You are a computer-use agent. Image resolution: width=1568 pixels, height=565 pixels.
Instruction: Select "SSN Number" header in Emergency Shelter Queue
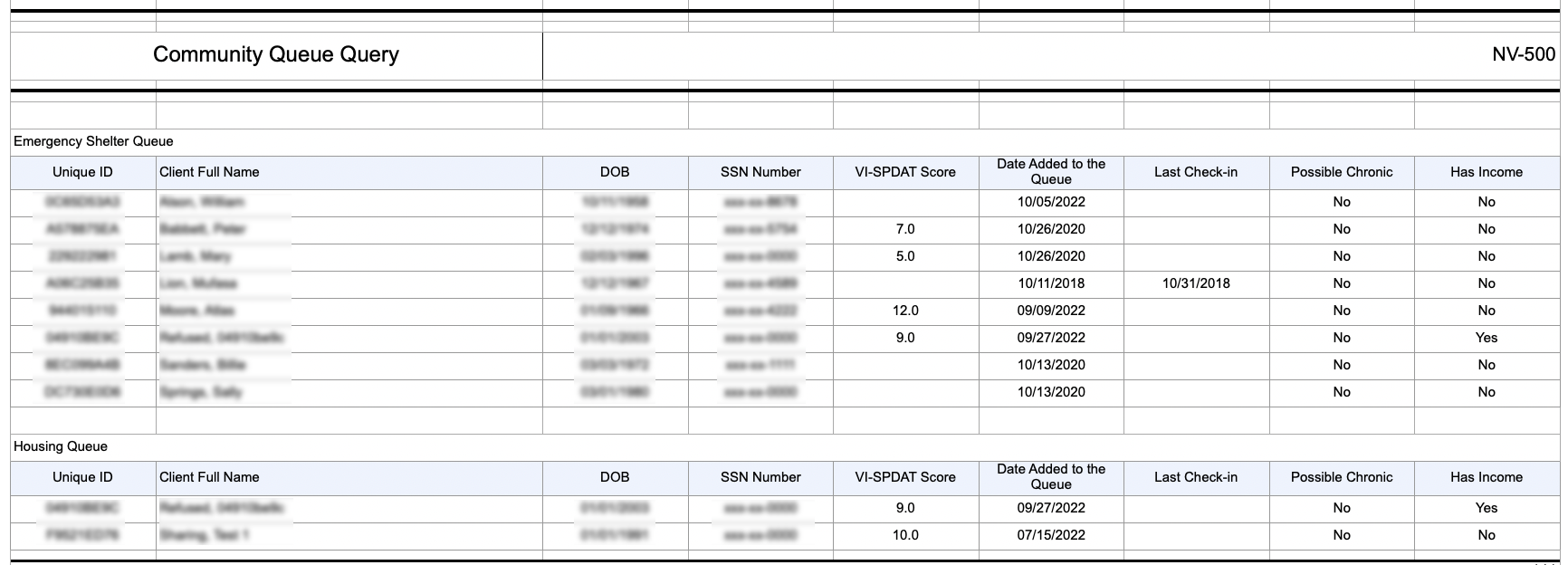pyautogui.click(x=760, y=172)
